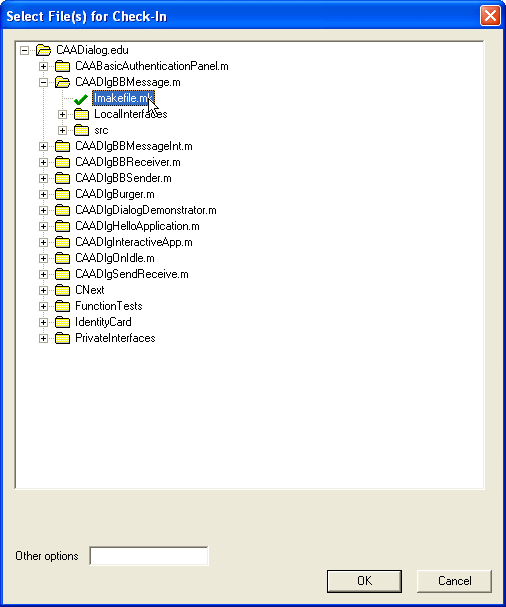Click the IdentityCard folder icon

62,322
